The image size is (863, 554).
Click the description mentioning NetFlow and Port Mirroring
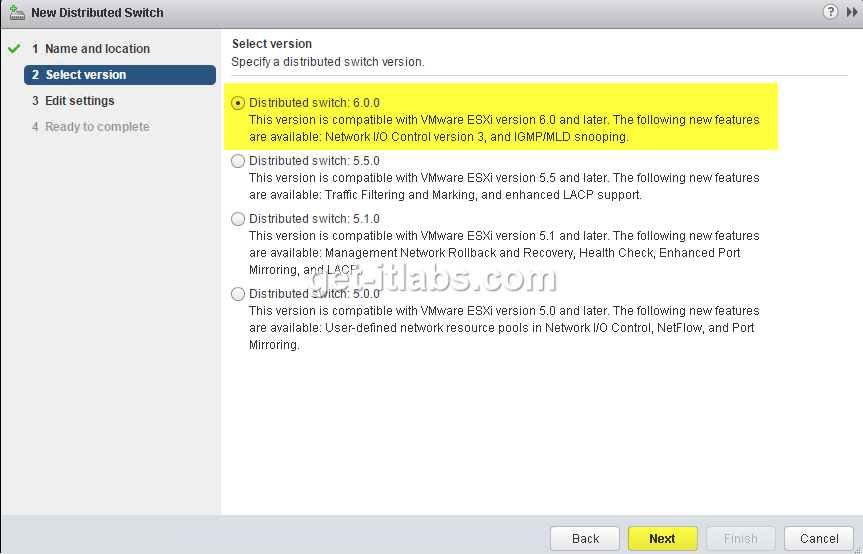(x=504, y=328)
